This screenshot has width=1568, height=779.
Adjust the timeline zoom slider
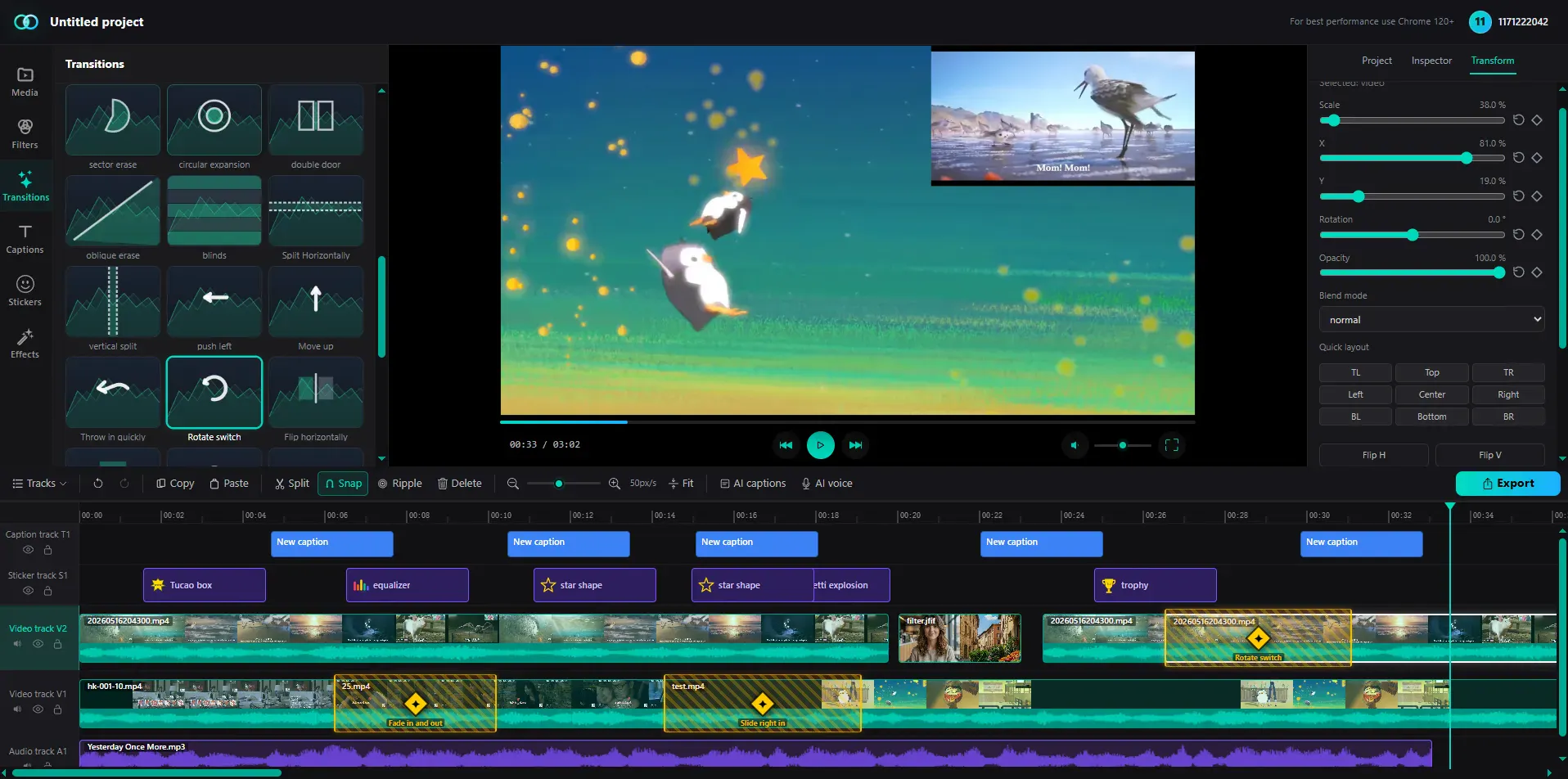tap(563, 484)
